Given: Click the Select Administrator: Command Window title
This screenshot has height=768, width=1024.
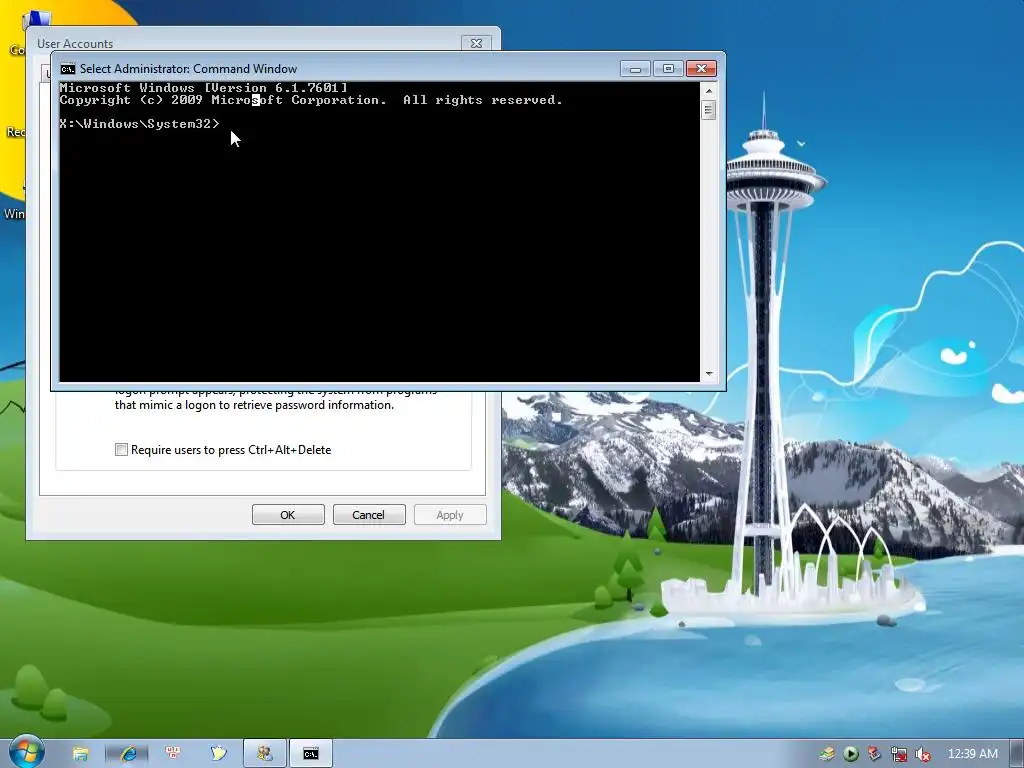Looking at the screenshot, I should 188,69.
